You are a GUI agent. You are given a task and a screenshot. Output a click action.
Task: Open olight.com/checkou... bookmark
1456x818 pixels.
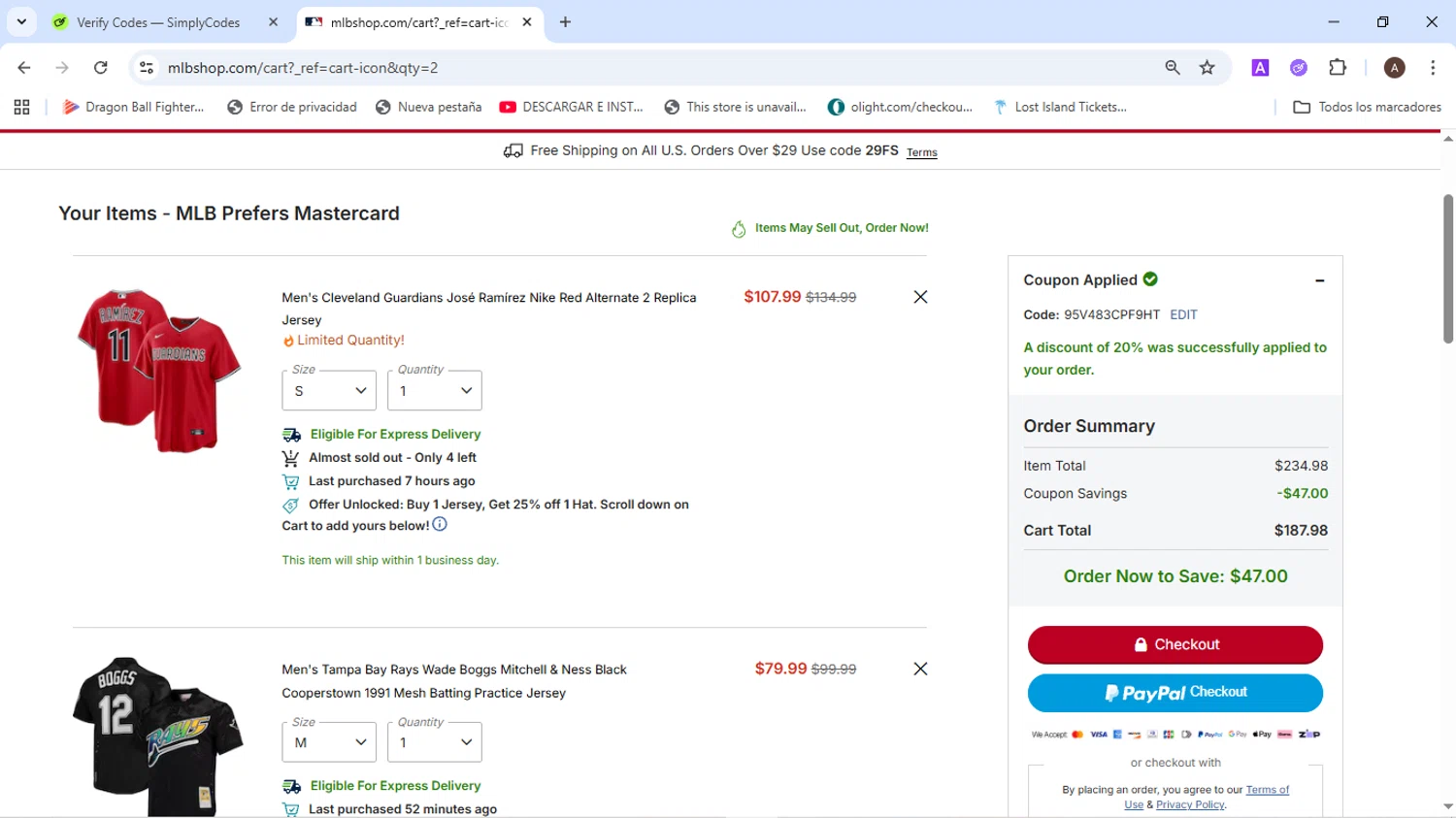pos(900,107)
